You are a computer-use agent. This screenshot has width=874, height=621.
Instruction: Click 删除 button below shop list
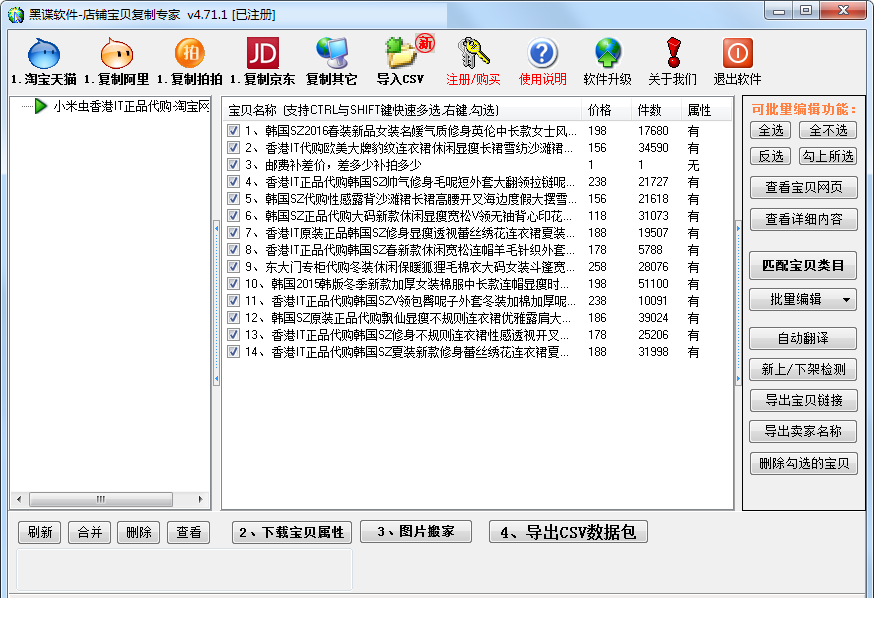coord(139,532)
